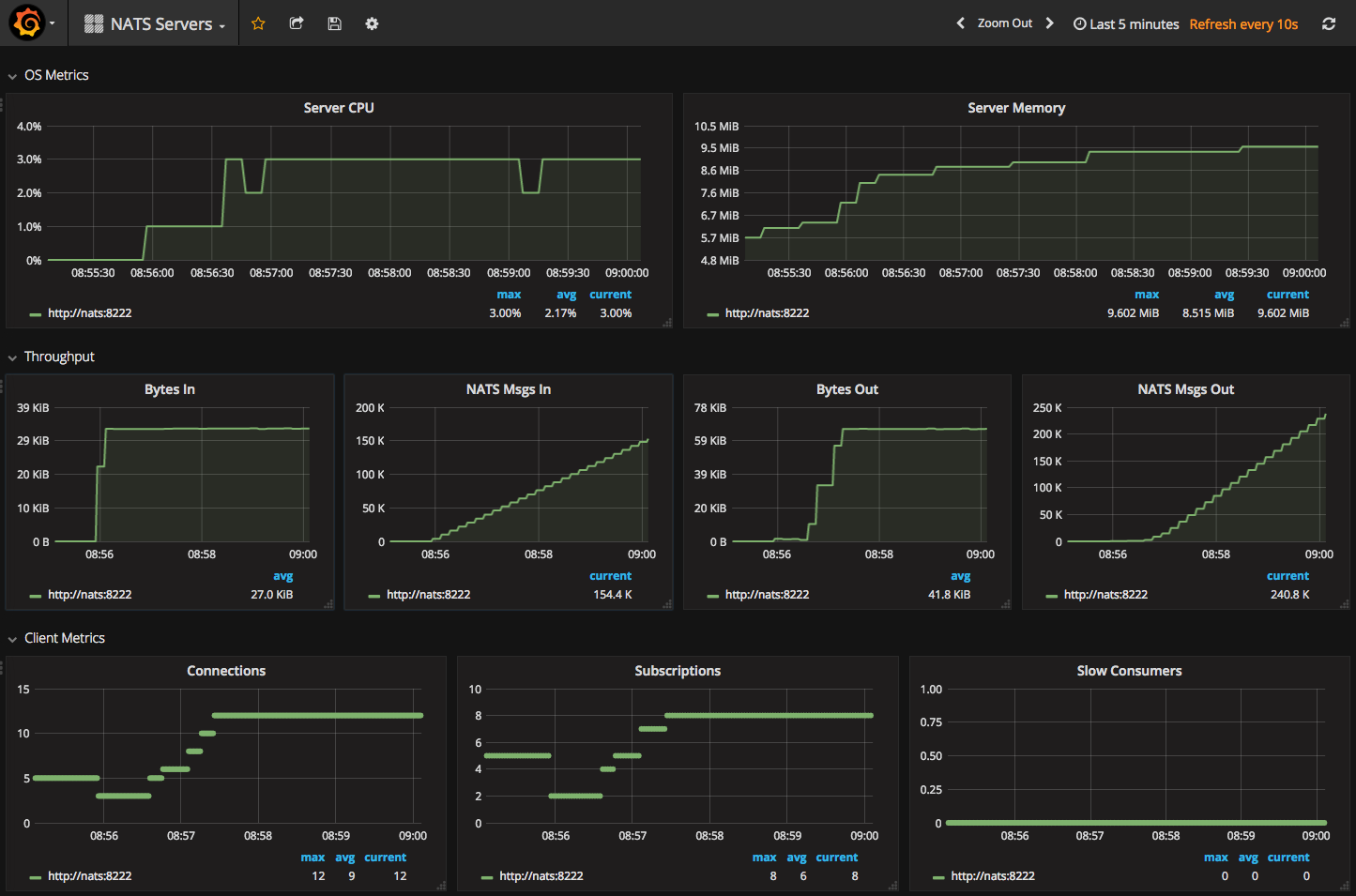Viewport: 1356px width, 896px height.
Task: Open the Server CPU panel title menu
Action: 339,108
